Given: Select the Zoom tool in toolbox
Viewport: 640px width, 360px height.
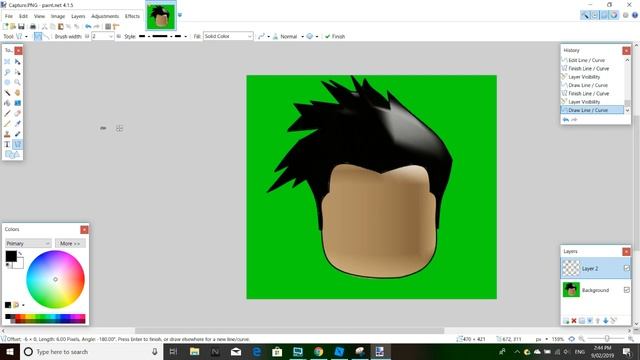Looking at the screenshot, I should 18,82.
